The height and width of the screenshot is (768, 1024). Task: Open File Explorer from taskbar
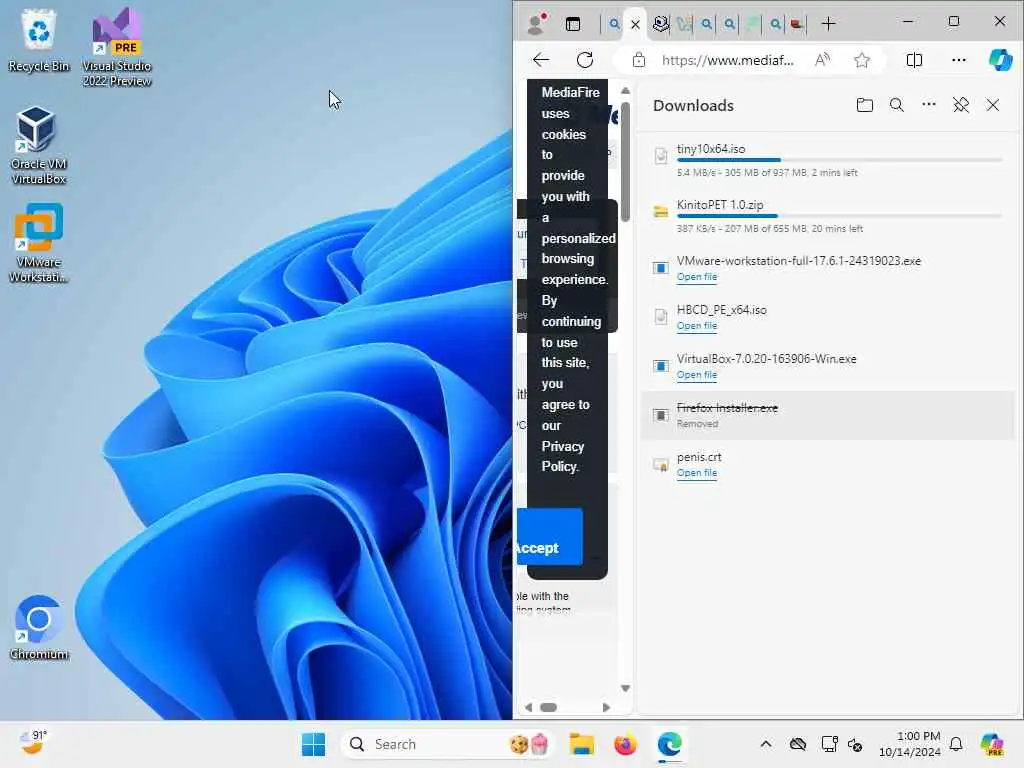[581, 744]
